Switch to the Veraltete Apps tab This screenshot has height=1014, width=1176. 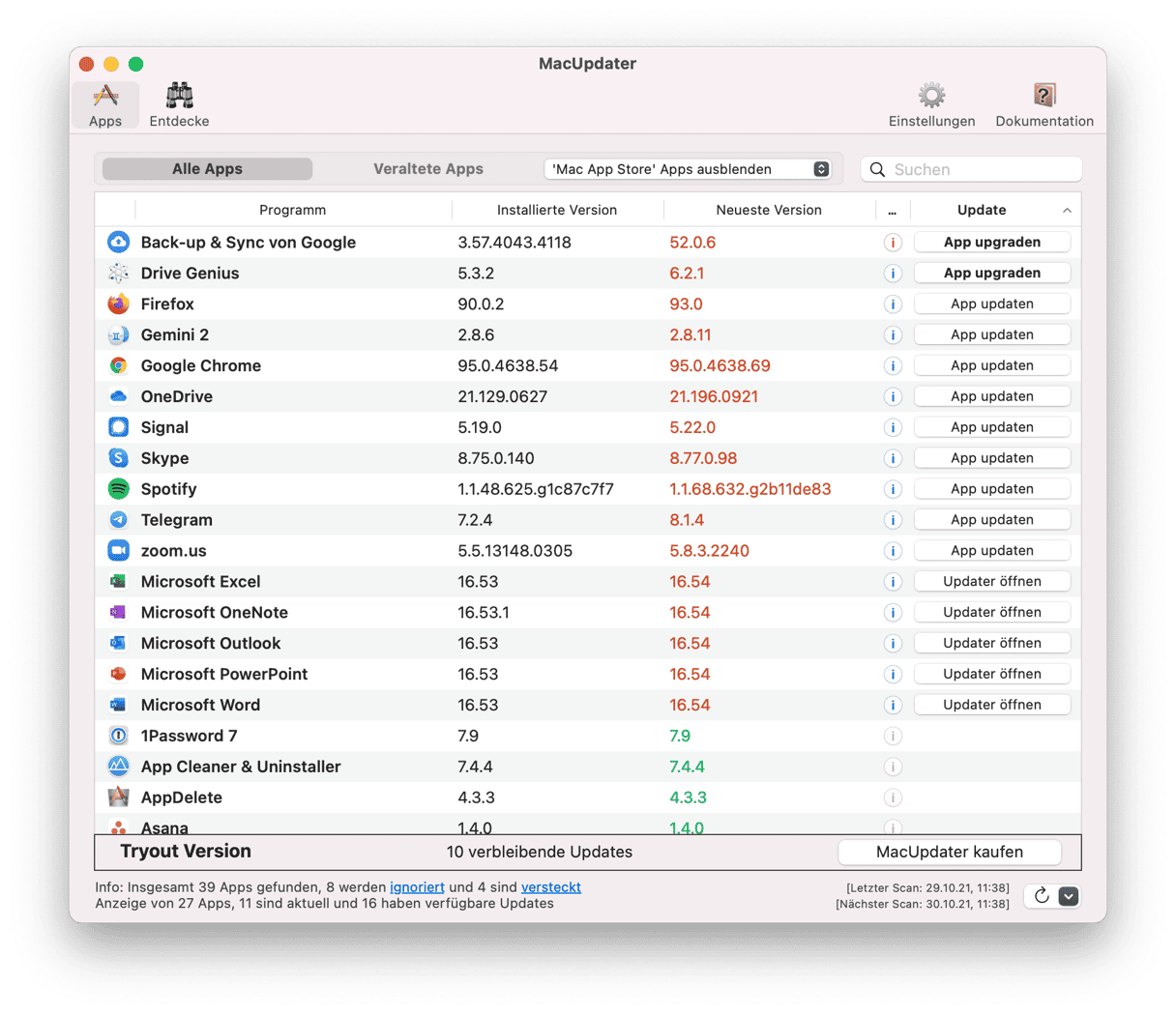coord(428,169)
